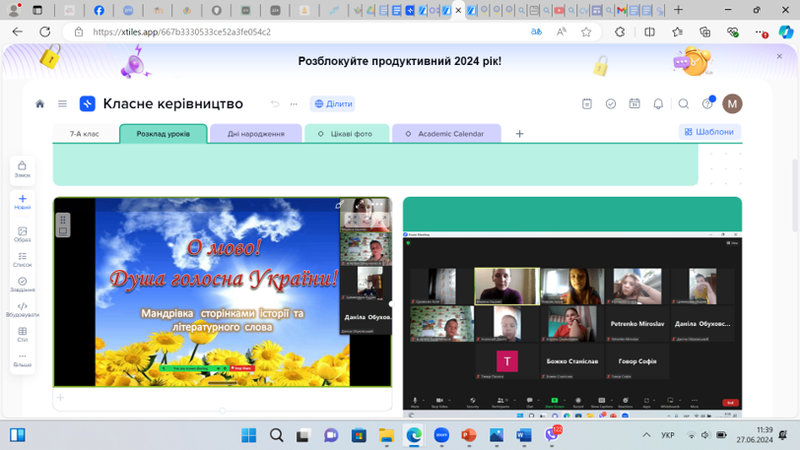The width and height of the screenshot is (800, 450).
Task: Open Browser essentials heart icon
Action: [x=733, y=32]
